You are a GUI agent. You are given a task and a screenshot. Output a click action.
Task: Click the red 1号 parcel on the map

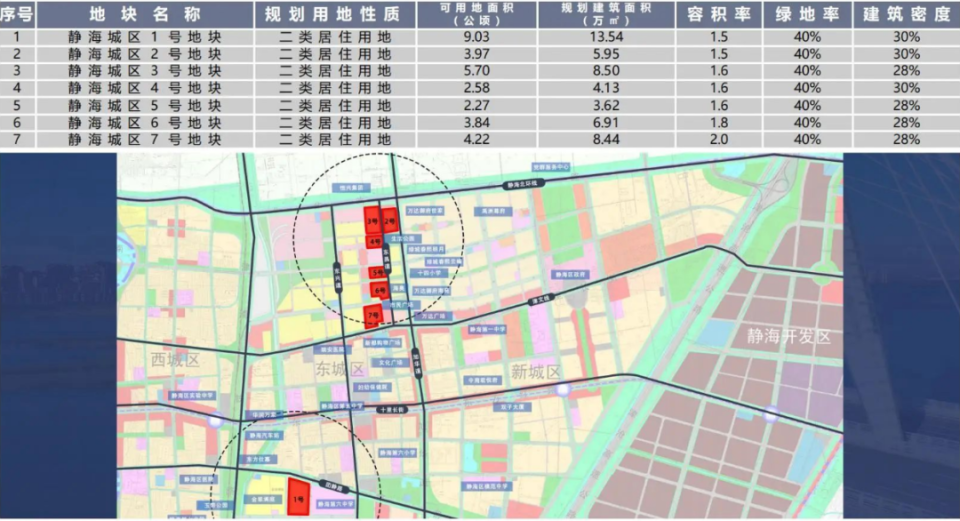(298, 496)
